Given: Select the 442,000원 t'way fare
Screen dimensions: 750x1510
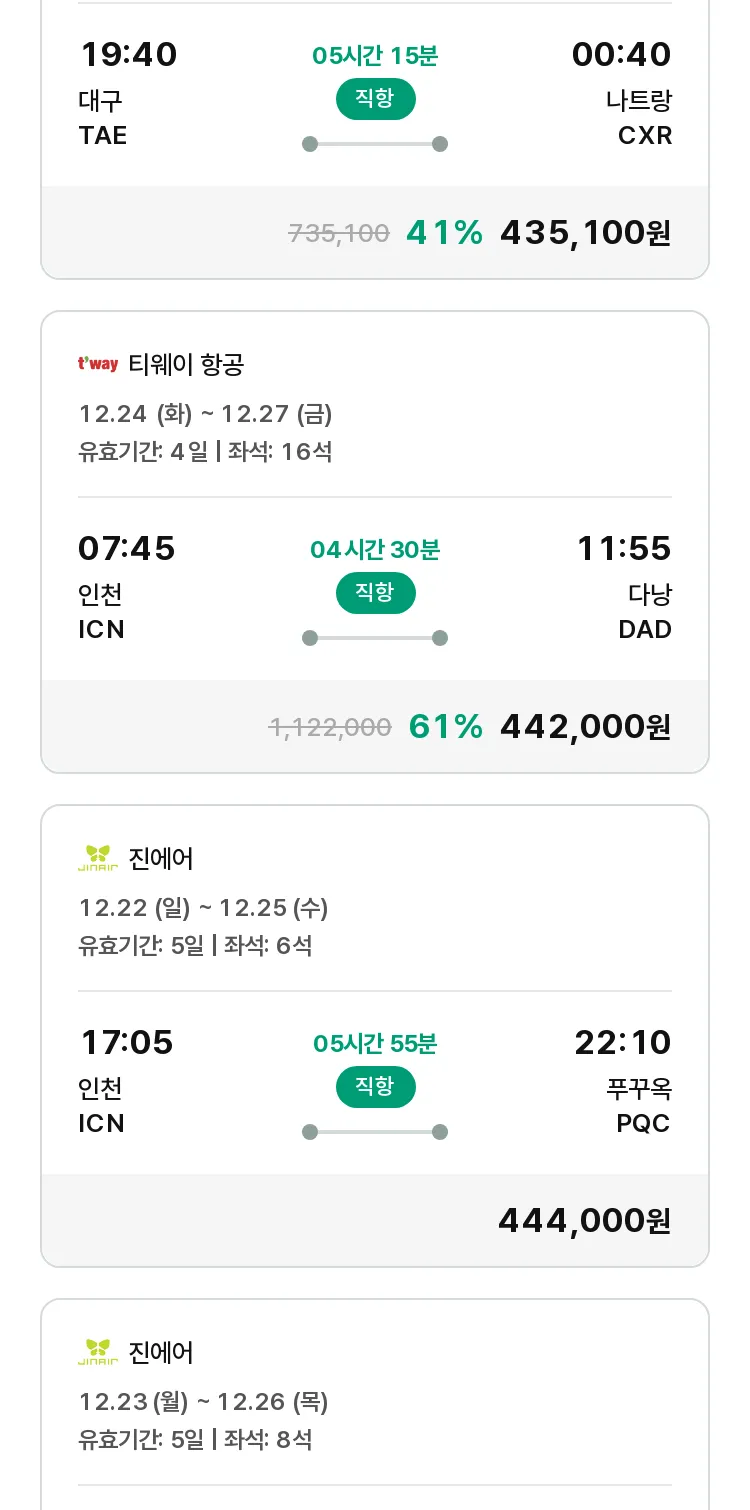Looking at the screenshot, I should pos(585,727).
